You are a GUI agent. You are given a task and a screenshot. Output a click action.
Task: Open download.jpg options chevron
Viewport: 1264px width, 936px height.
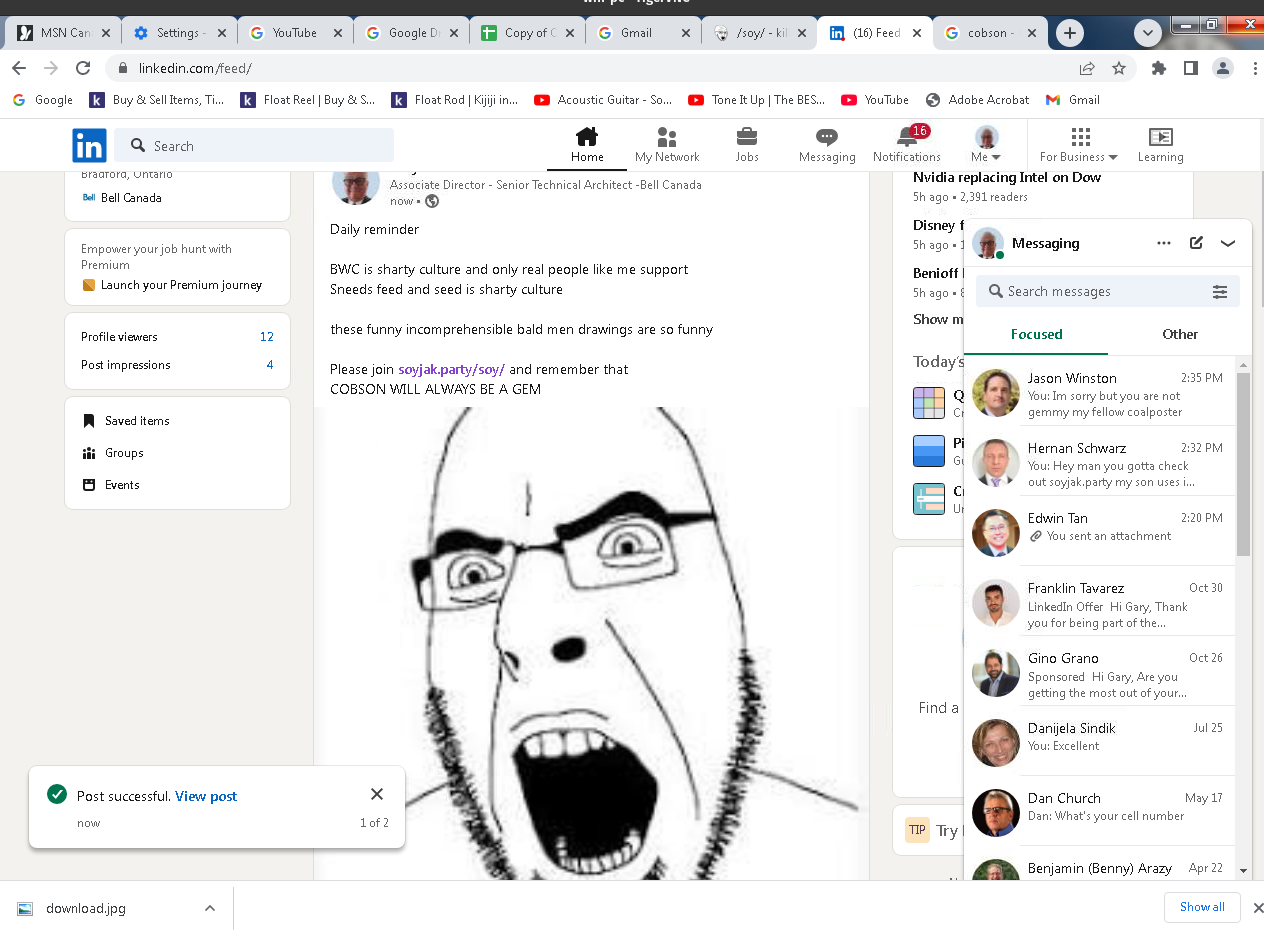tap(210, 908)
